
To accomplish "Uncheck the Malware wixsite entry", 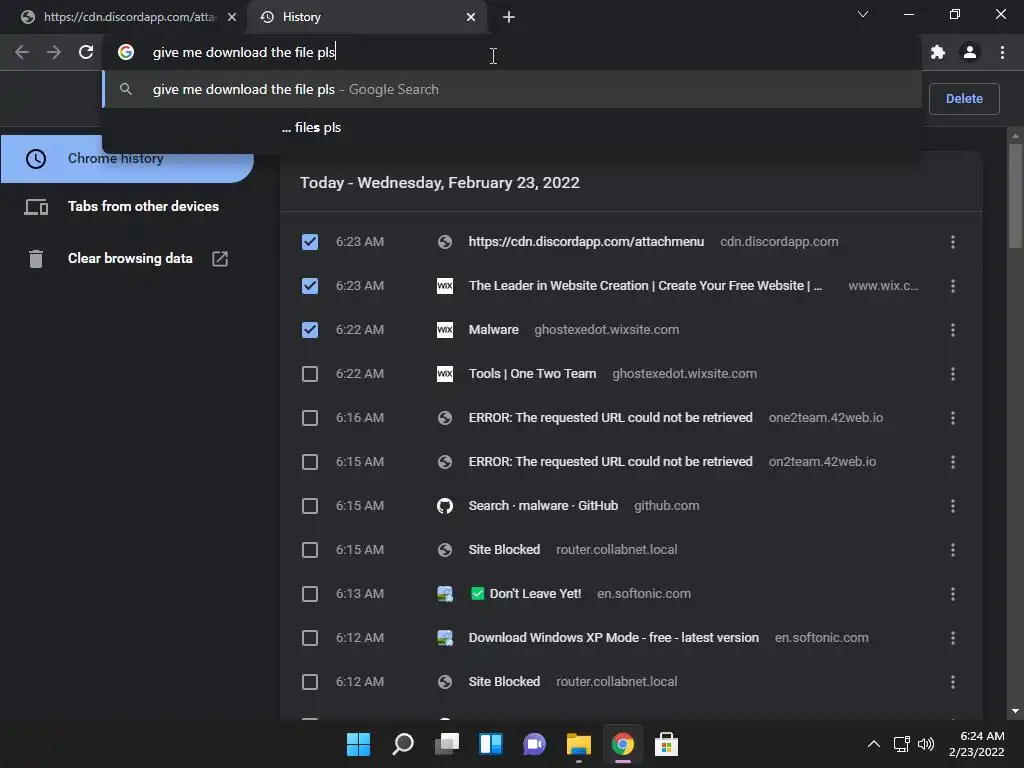I will (310, 330).
